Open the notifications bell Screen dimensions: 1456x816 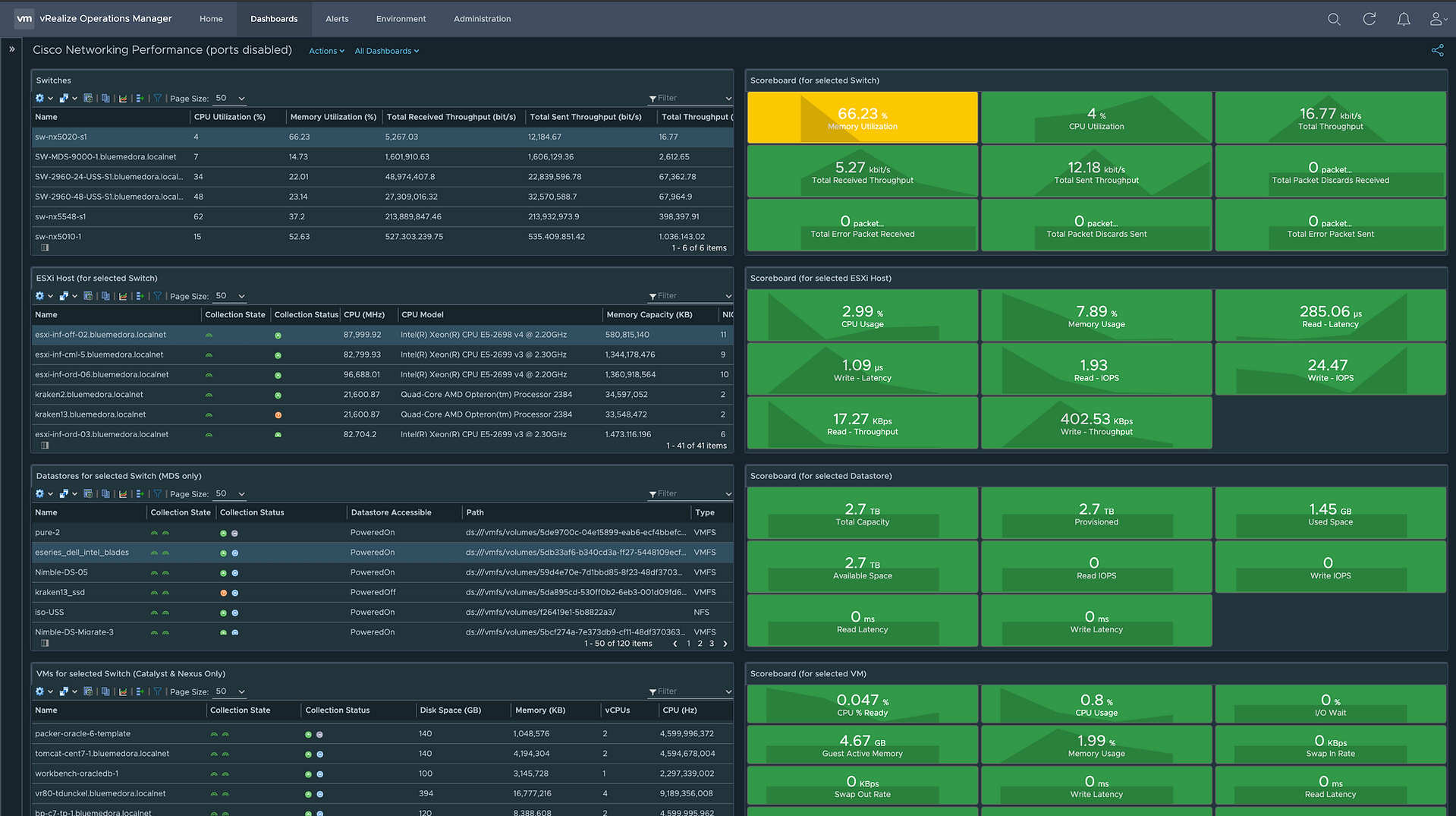(1404, 19)
